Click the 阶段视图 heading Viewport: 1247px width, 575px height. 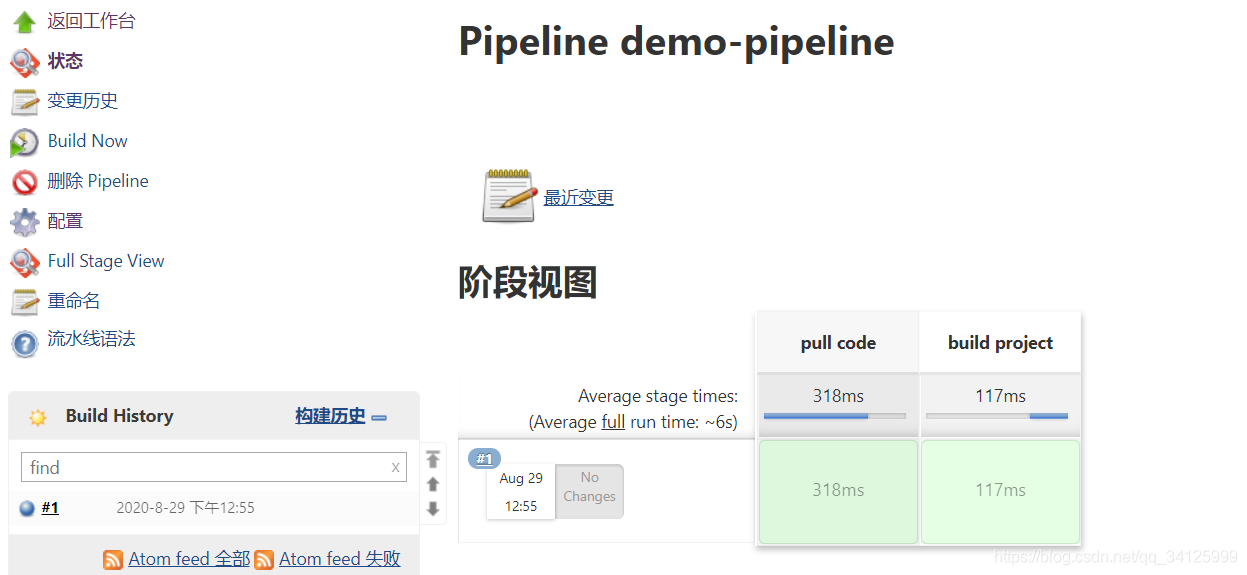pos(528,283)
